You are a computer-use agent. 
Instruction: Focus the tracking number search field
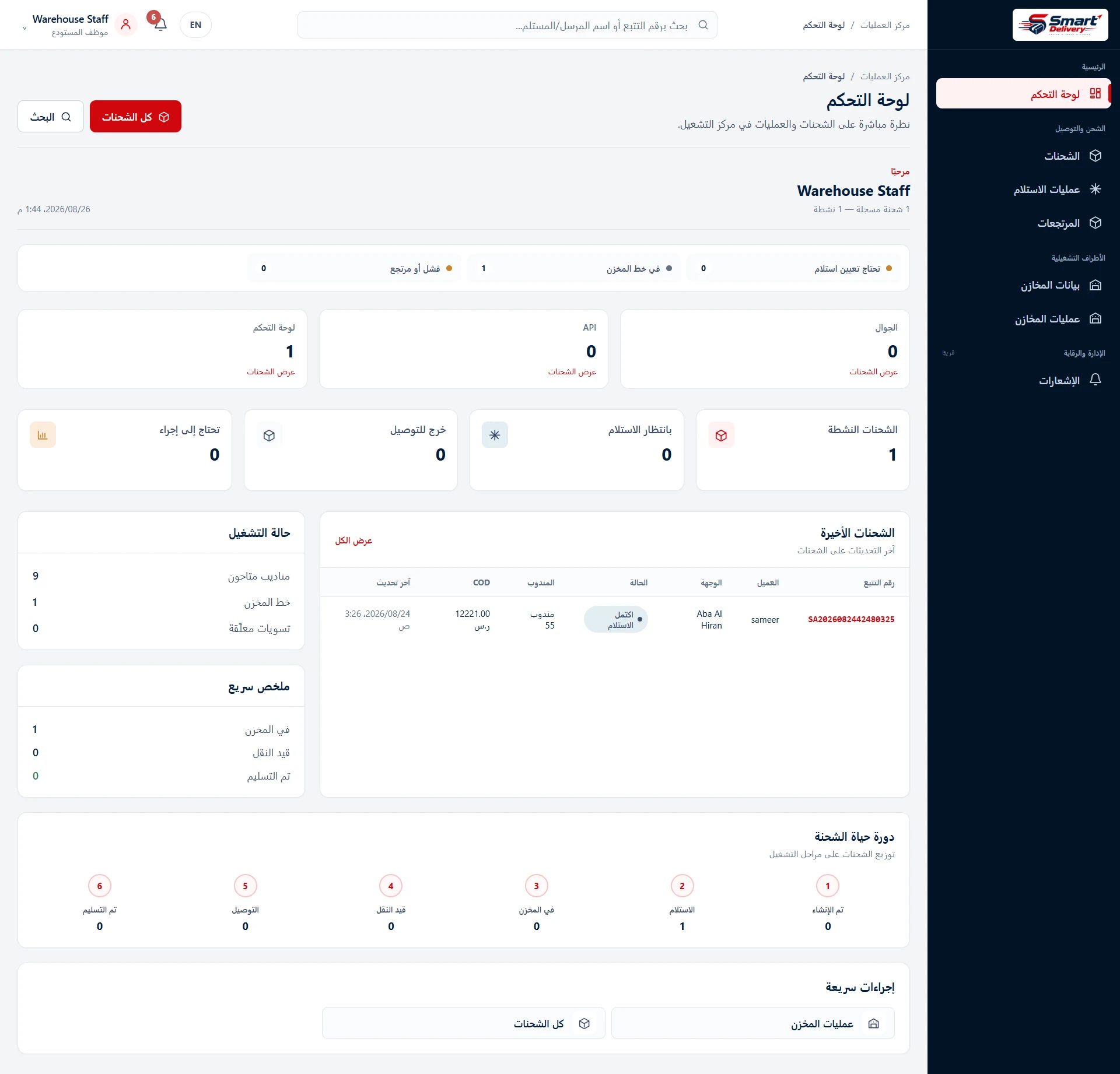pos(507,25)
